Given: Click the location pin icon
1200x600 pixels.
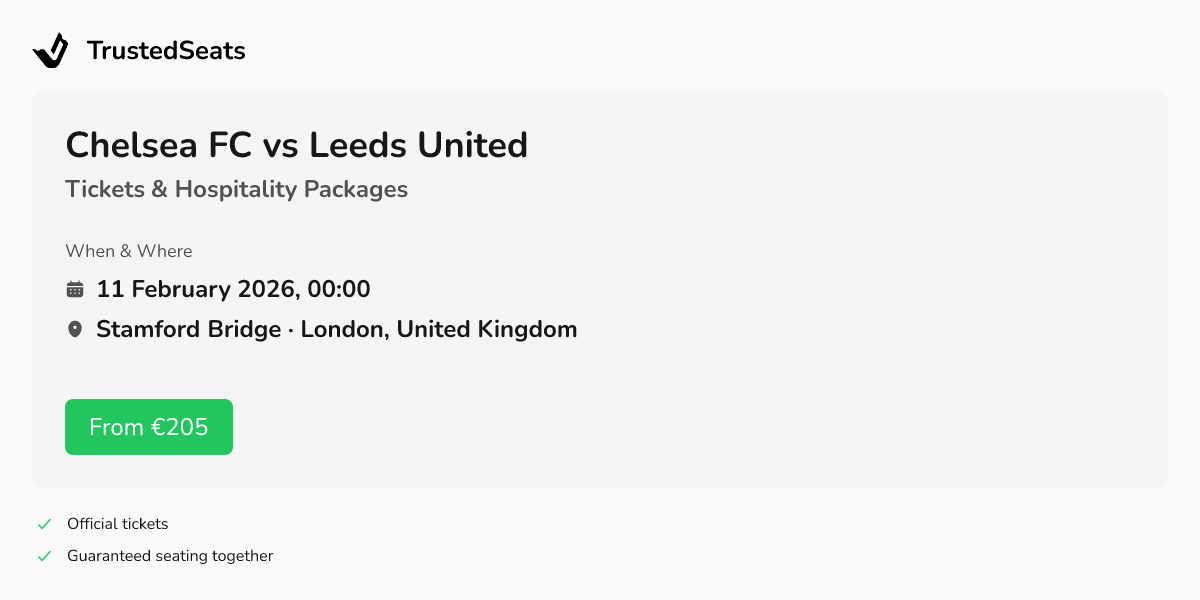Looking at the screenshot, I should [x=75, y=329].
